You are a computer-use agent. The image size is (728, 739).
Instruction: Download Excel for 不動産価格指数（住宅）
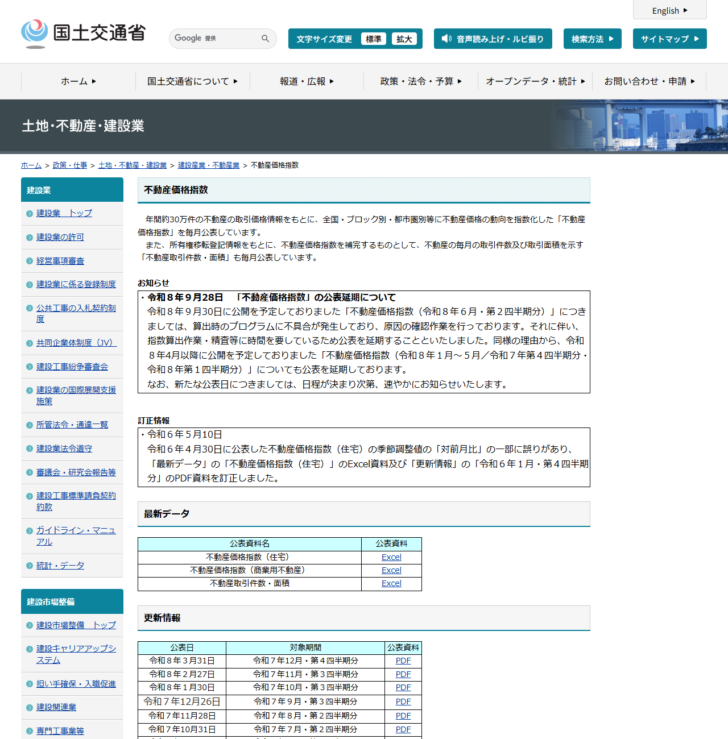coord(391,557)
